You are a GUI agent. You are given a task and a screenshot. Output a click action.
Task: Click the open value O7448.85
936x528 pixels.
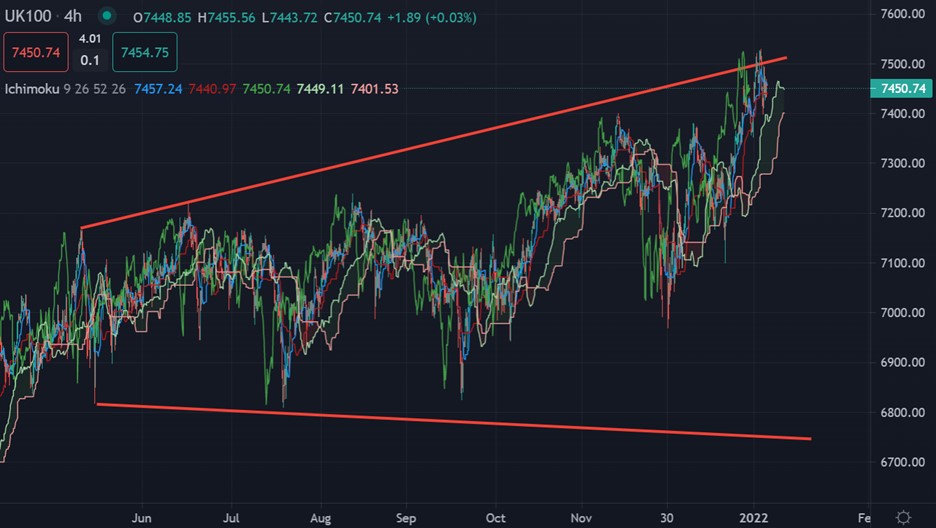point(162,18)
